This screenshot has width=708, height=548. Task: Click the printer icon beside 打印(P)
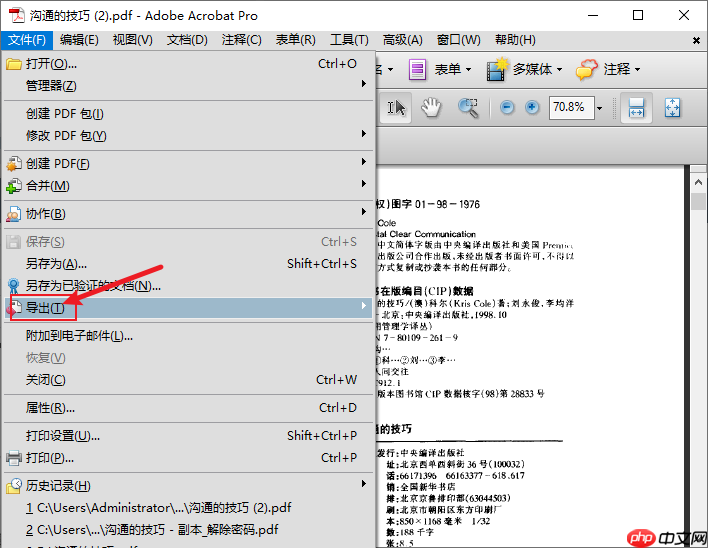coord(14,458)
